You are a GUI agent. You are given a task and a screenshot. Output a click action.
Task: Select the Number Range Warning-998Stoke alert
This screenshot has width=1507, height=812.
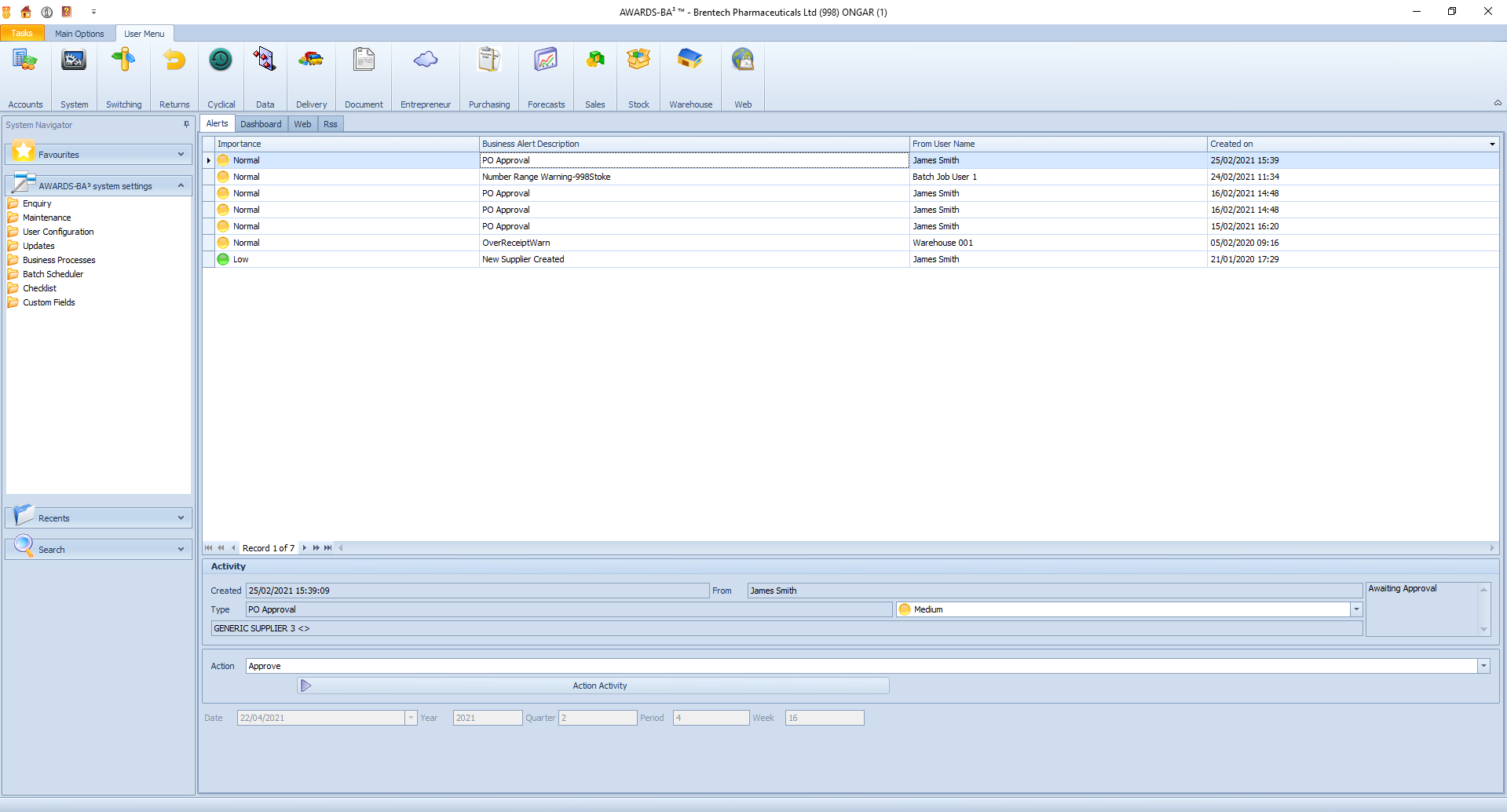(x=850, y=177)
